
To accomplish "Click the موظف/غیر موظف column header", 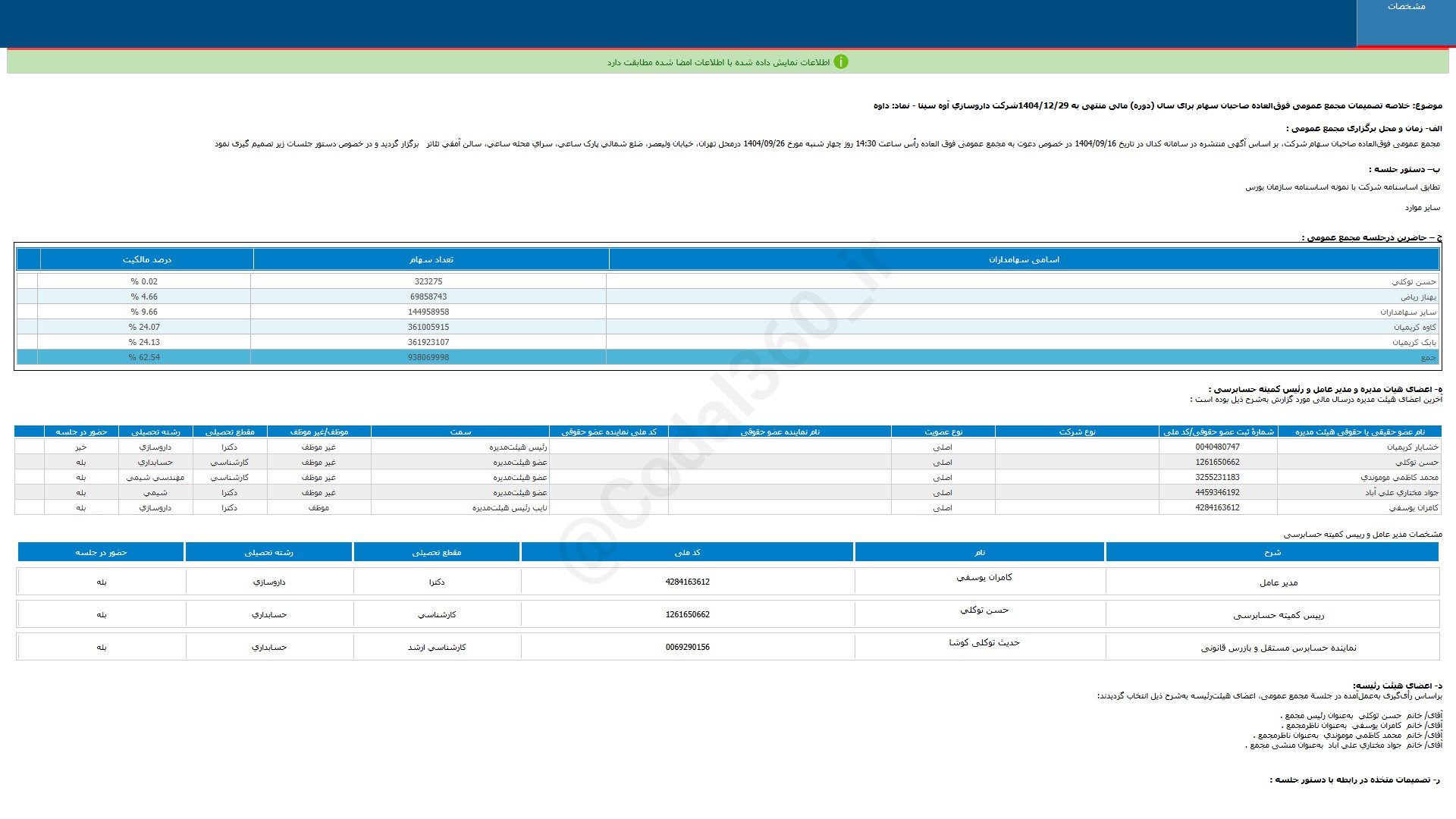I will tap(318, 432).
